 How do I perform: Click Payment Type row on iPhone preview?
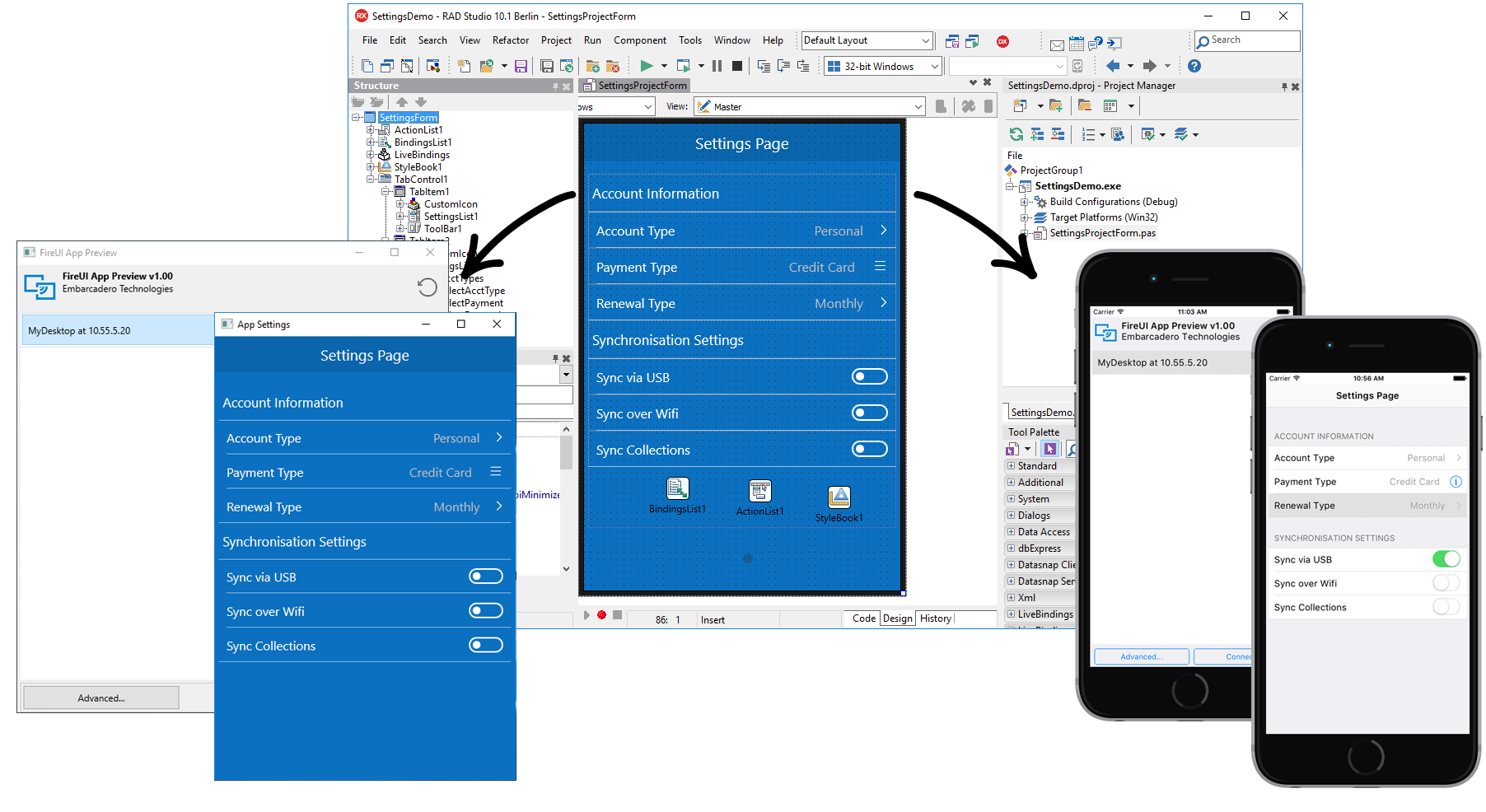click(x=1367, y=482)
